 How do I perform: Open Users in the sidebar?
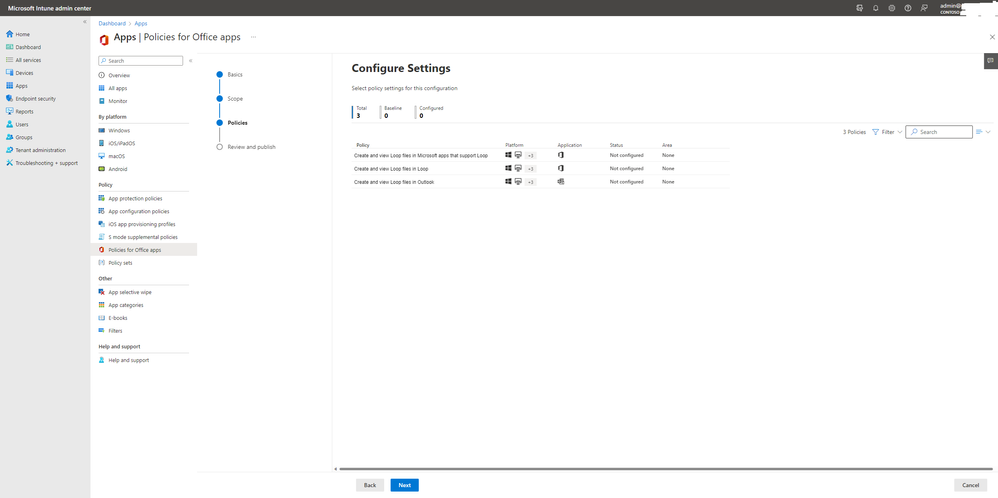[x=17, y=124]
